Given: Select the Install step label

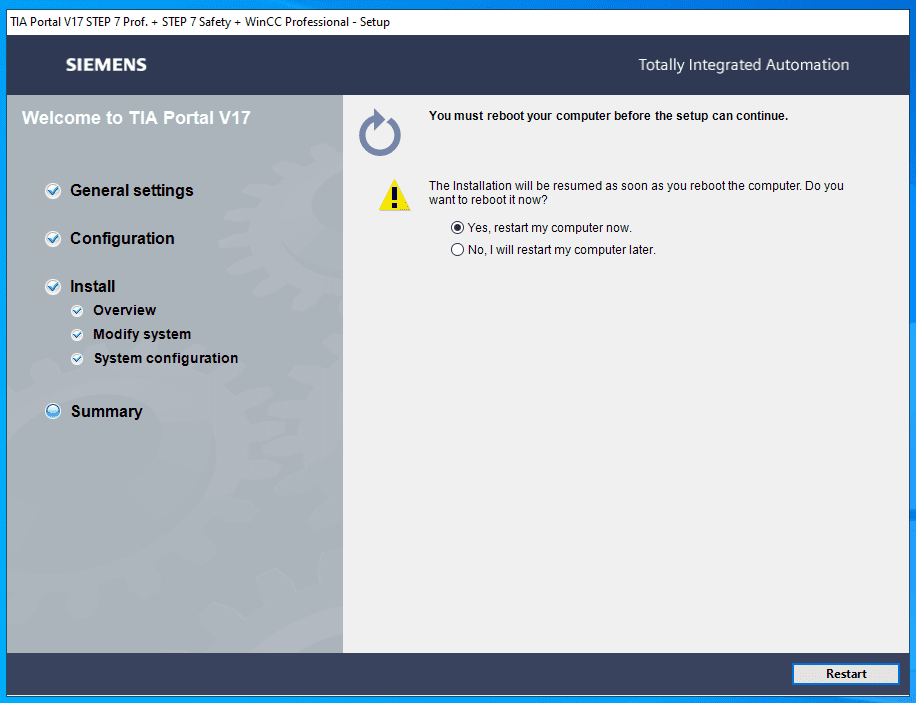Looking at the screenshot, I should 92,286.
